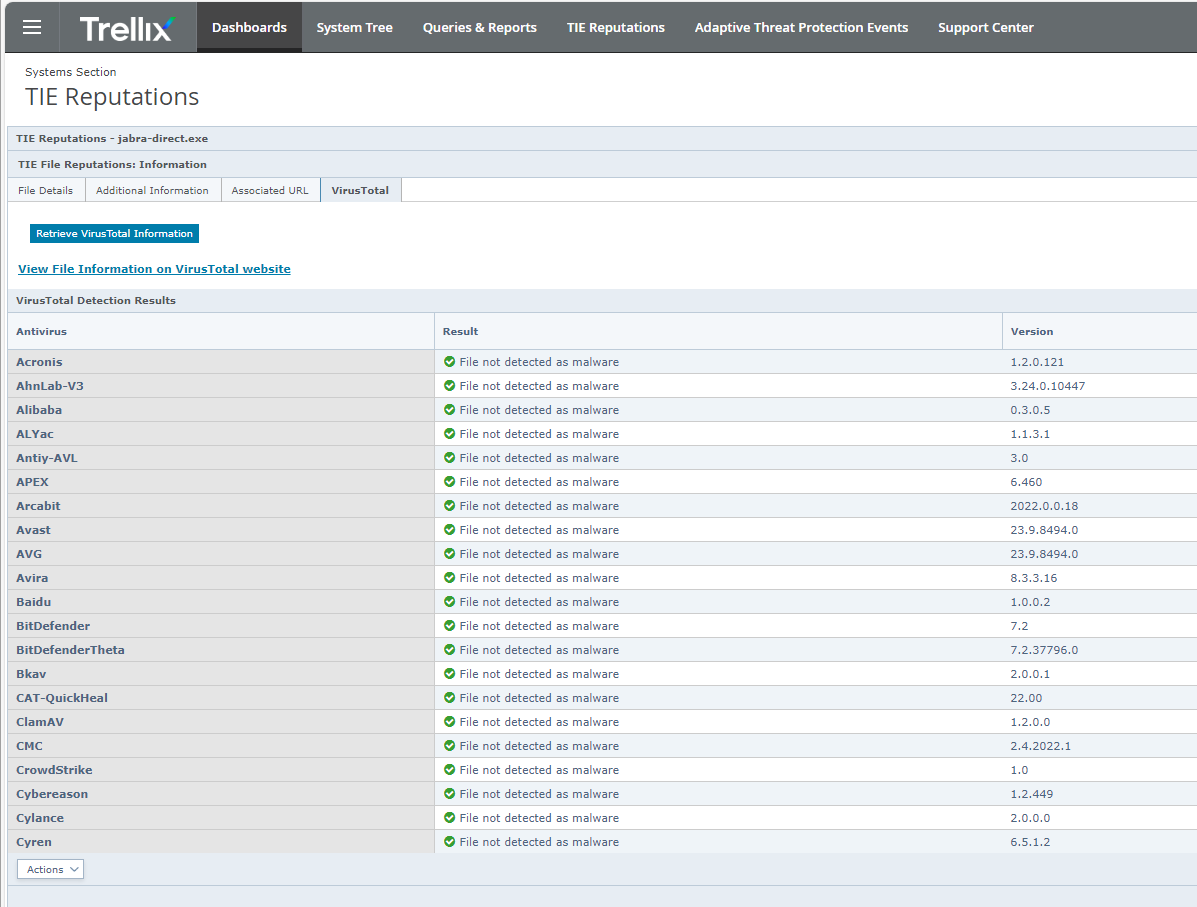Click green check icon in Cybereason row
Screen dimensions: 1197x907
(450, 794)
